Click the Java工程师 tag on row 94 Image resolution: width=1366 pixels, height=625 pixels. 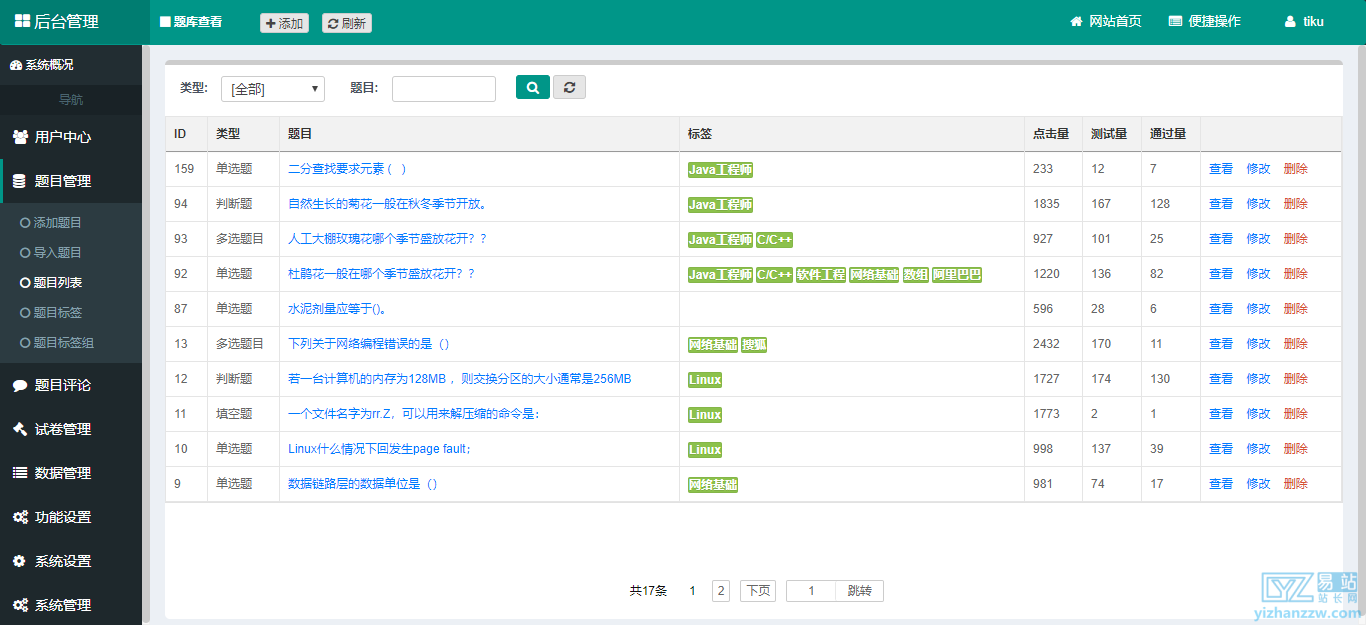click(x=720, y=205)
